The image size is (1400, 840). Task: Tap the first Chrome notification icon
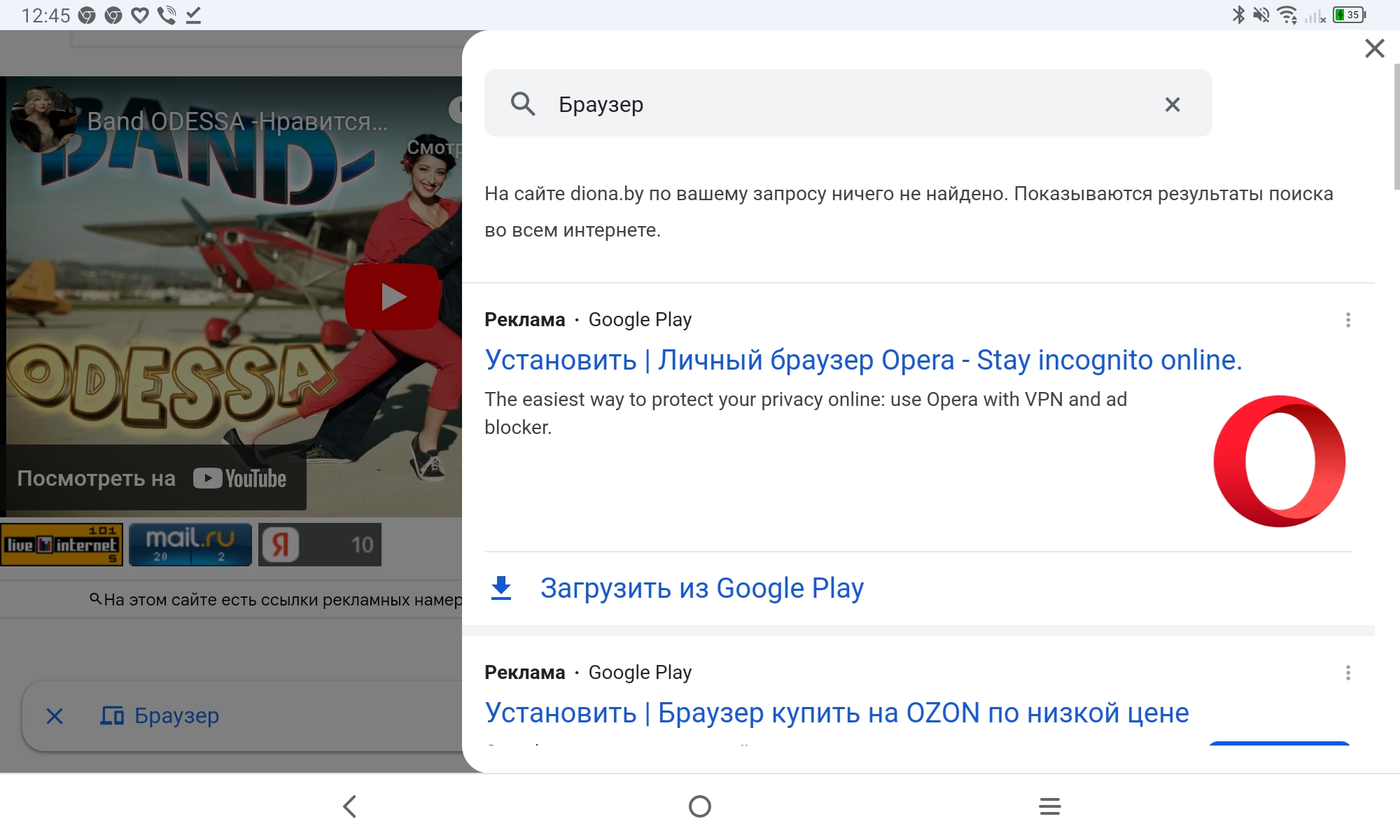87,15
